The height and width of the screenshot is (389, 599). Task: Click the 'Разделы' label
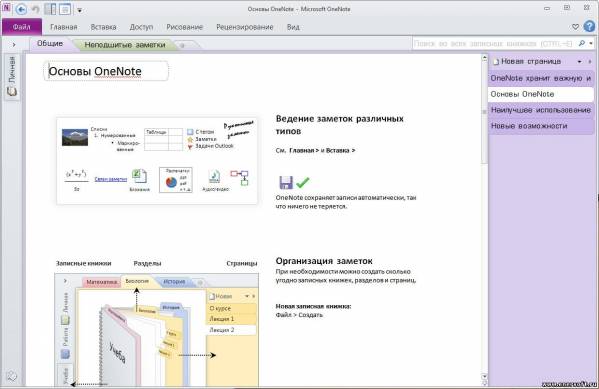point(147,263)
